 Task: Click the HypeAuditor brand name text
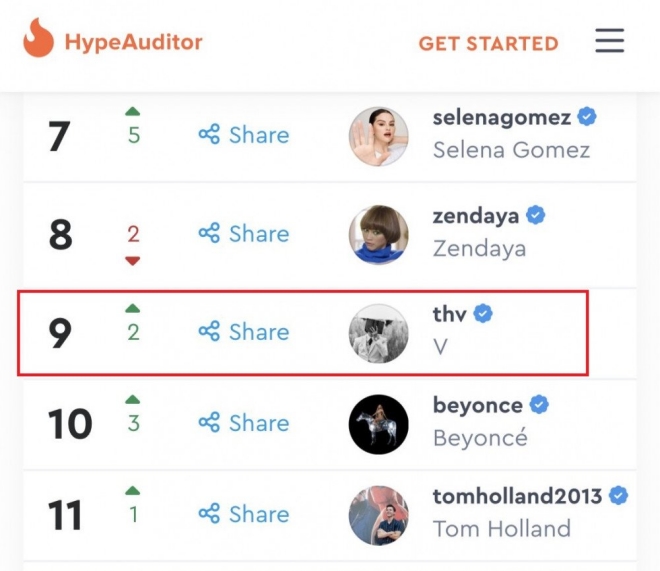point(133,42)
